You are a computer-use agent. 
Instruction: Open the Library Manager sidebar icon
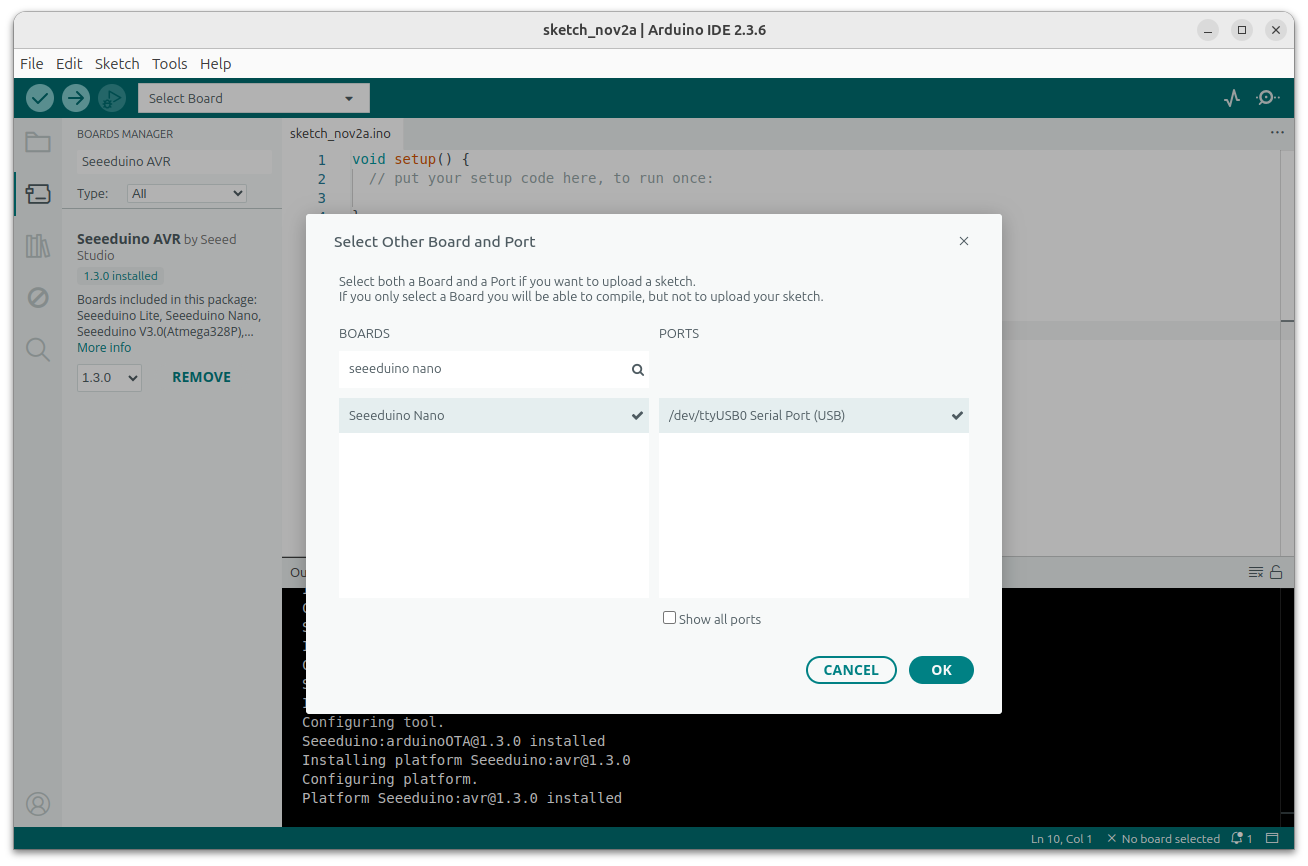[38, 246]
